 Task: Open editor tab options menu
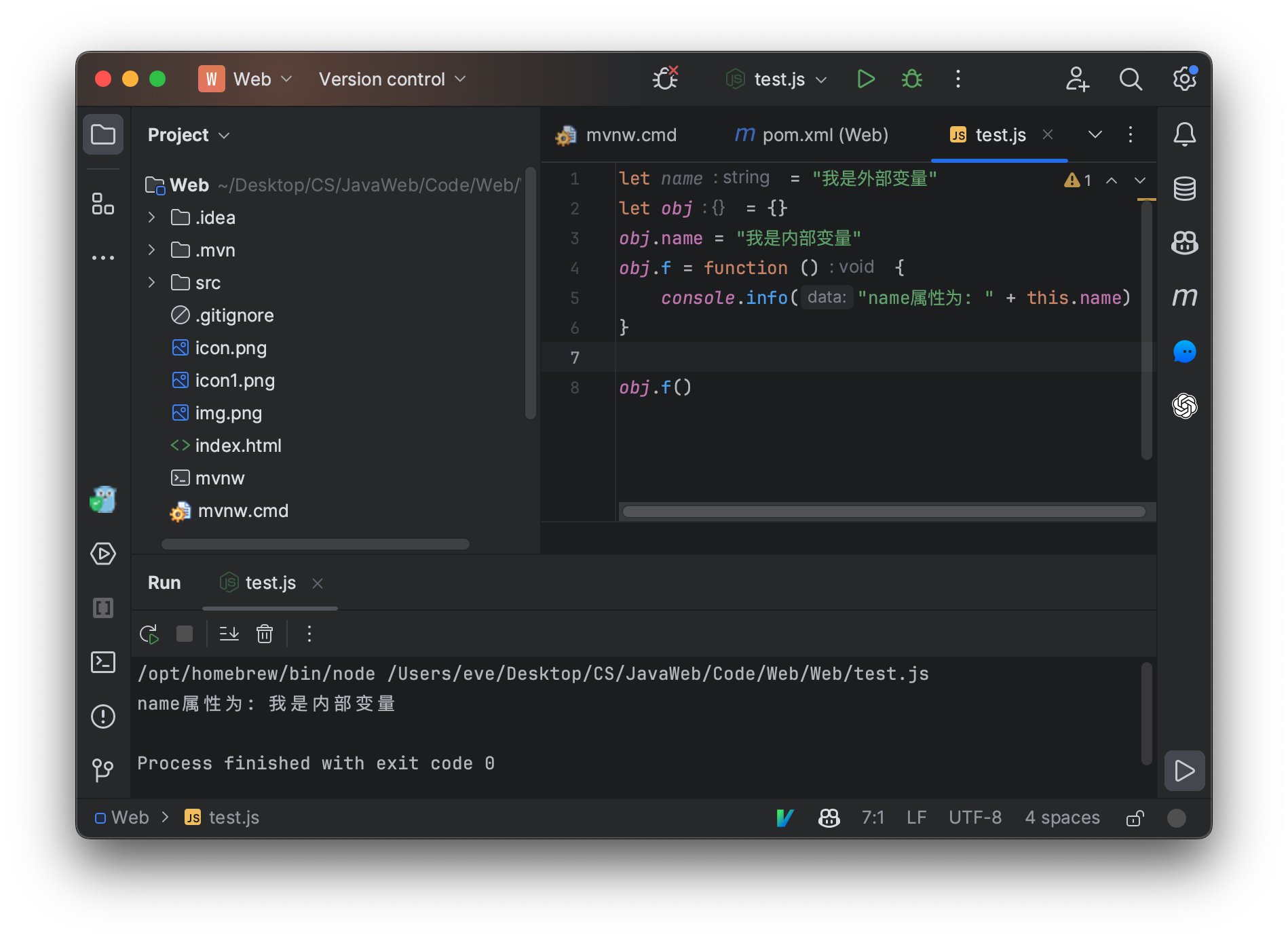pos(1131,134)
